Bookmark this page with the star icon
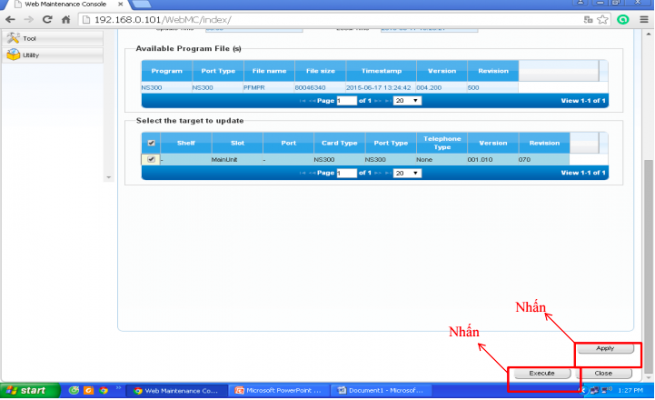Viewport: 655px width, 400px height. pyautogui.click(x=601, y=19)
